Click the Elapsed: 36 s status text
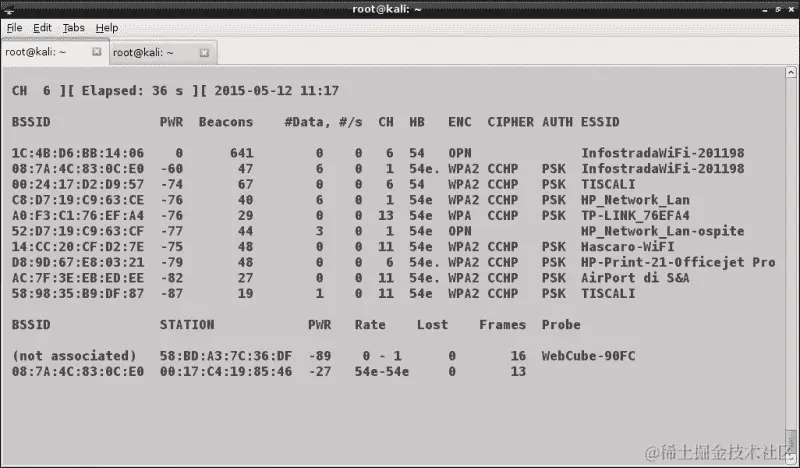This screenshot has height=468, width=800. pyautogui.click(x=132, y=91)
